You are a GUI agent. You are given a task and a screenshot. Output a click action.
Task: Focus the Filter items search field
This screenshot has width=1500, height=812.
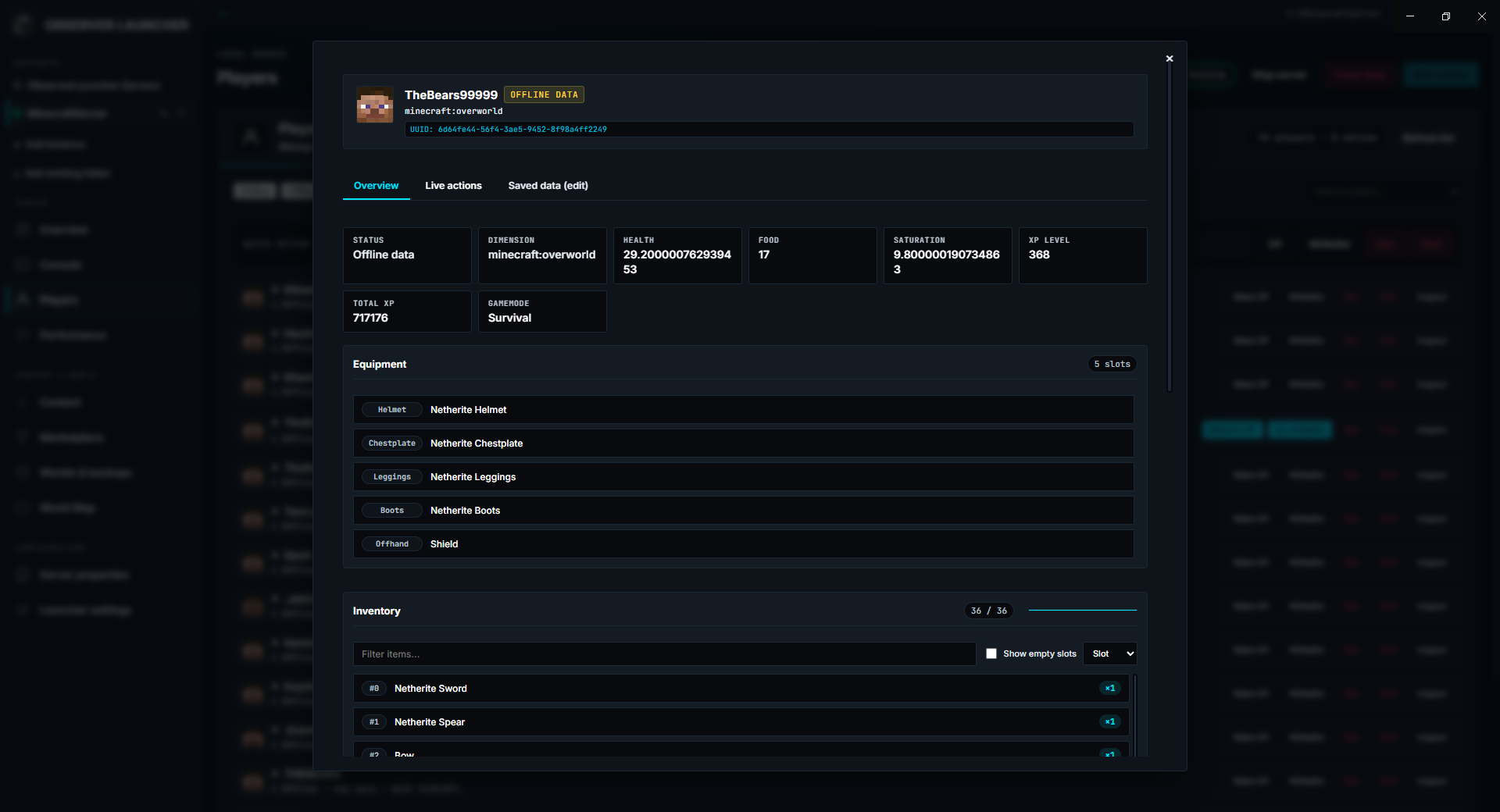coord(665,654)
